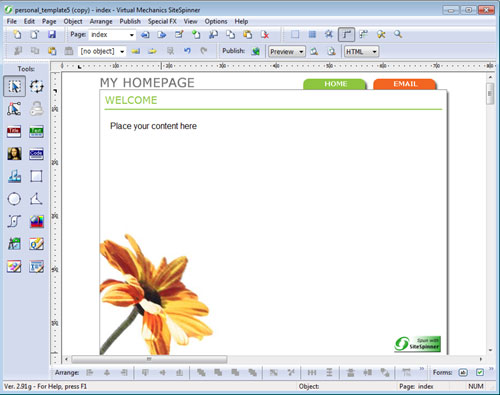
Task: Click the Lock object tool
Action: pos(36,109)
